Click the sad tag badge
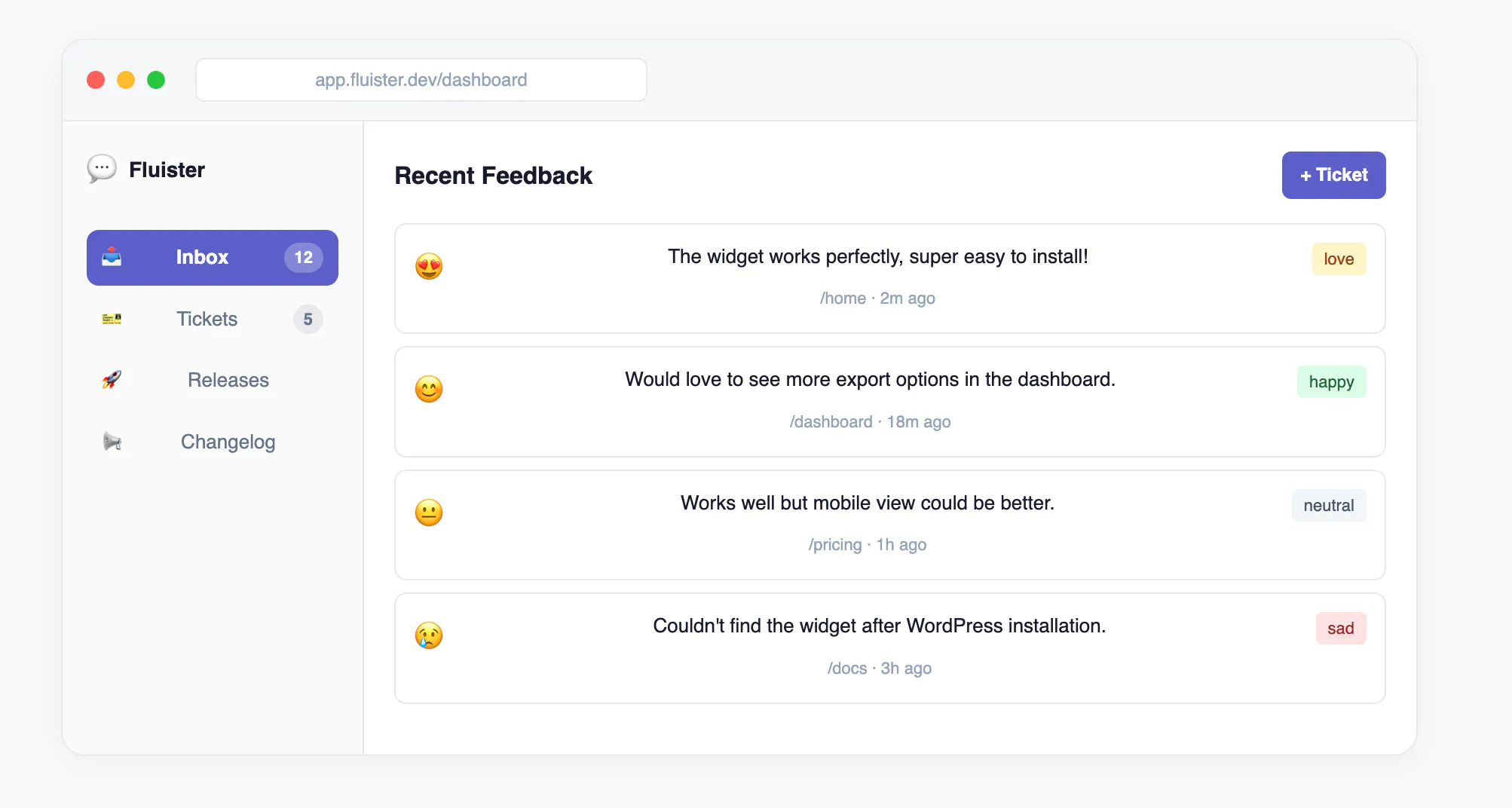 point(1340,628)
